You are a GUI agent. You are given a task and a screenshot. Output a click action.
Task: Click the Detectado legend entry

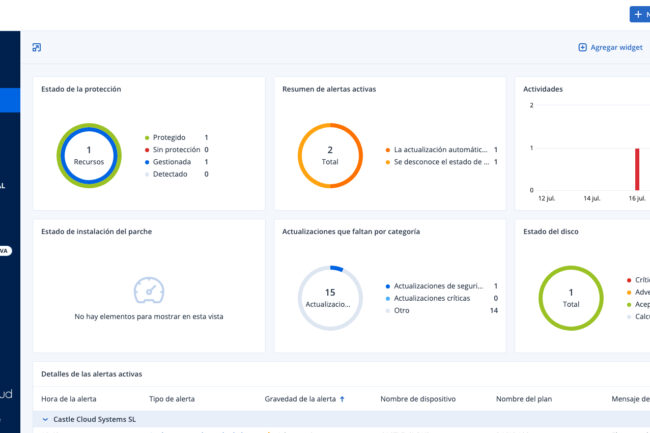177,174
